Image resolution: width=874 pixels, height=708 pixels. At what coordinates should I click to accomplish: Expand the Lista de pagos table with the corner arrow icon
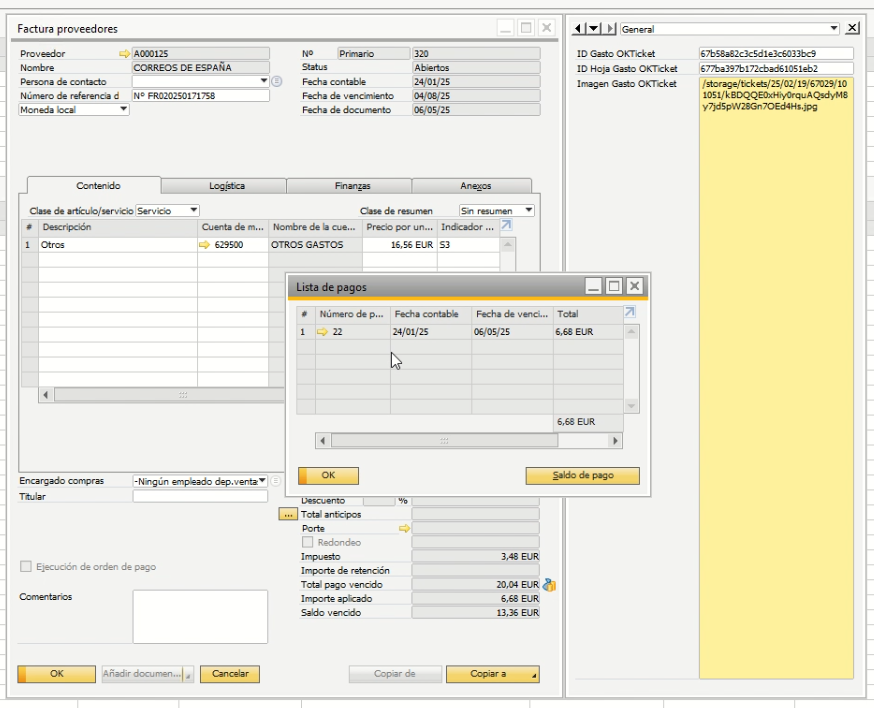pyautogui.click(x=630, y=312)
